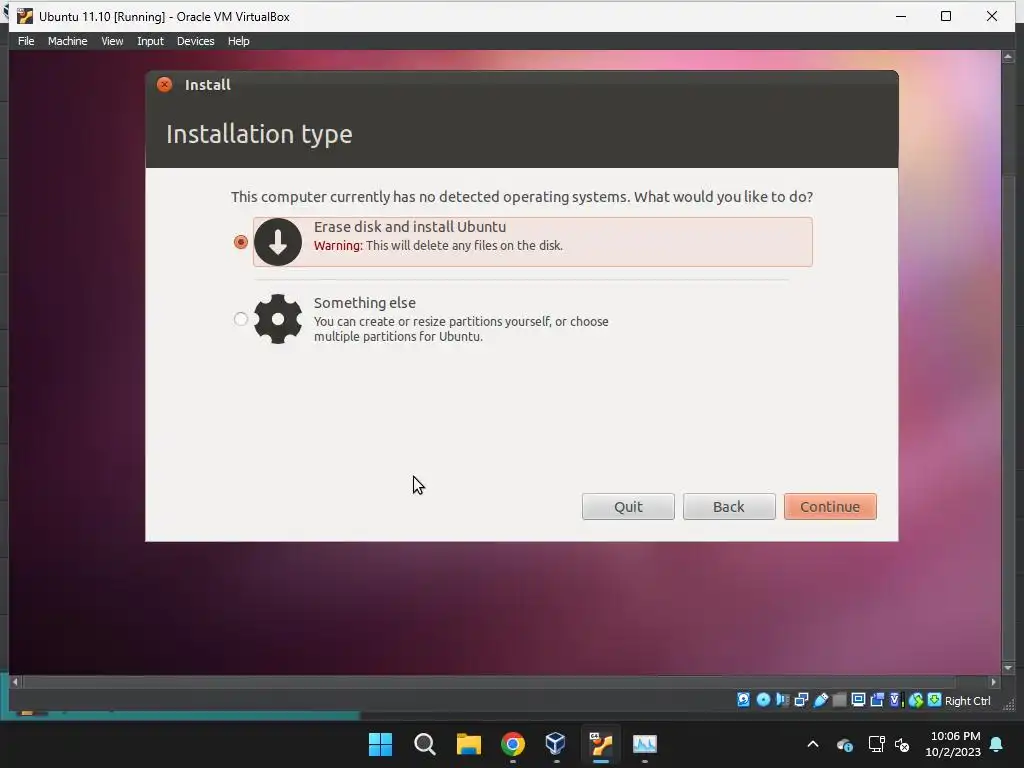Click the muted volume tray icon
Image resolution: width=1024 pixels, height=768 pixels.
[903, 744]
